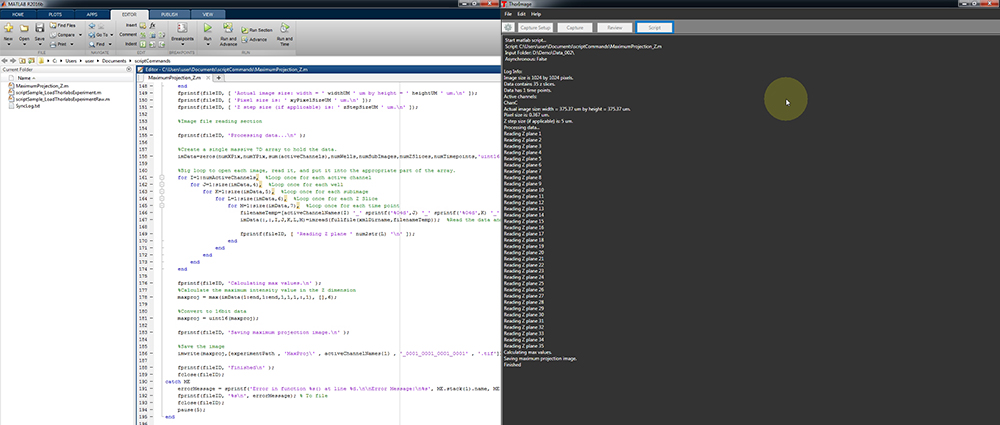The height and width of the screenshot is (425, 1000).
Task: Click the Comment percent icon
Action: pos(143,34)
